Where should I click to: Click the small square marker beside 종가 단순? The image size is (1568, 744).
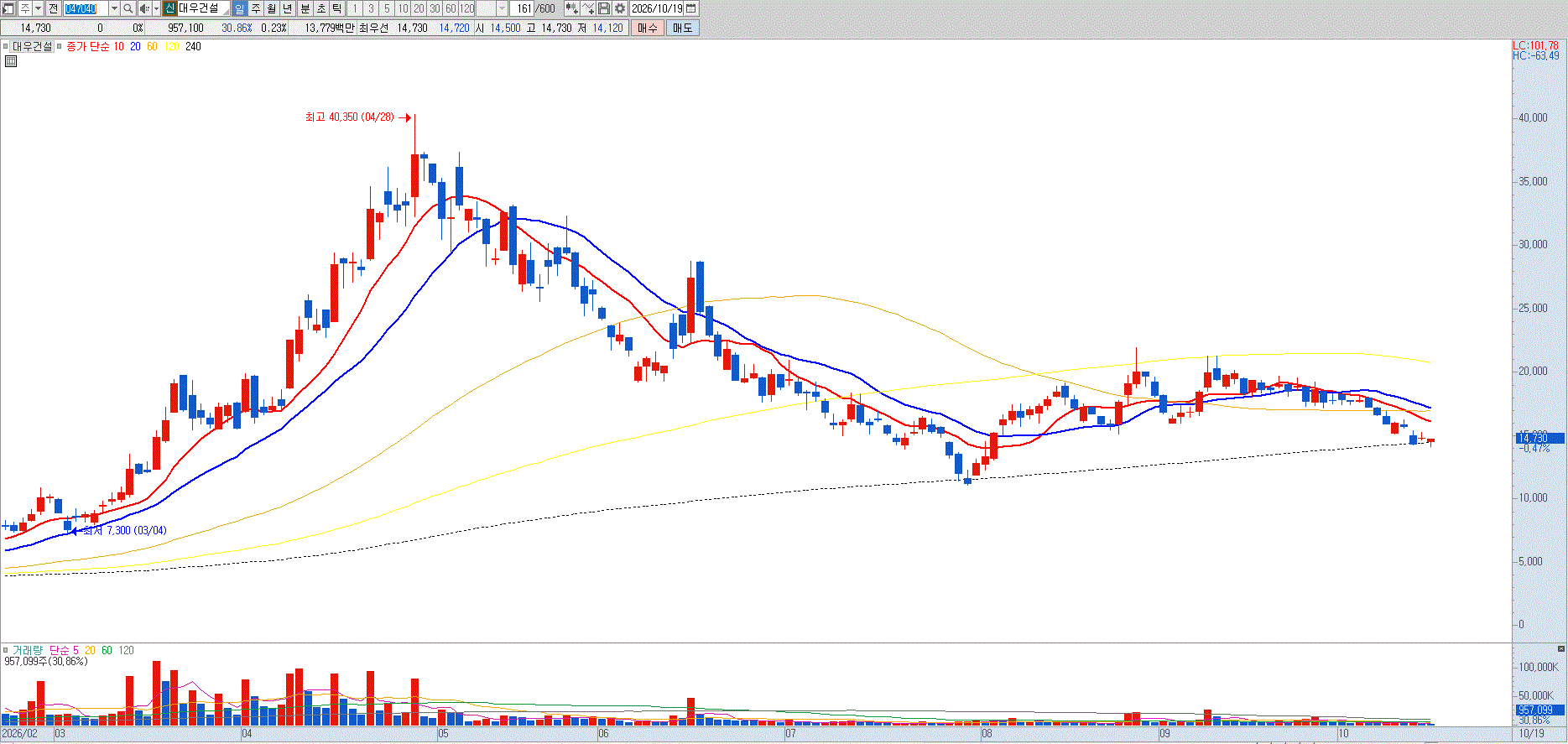59,47
